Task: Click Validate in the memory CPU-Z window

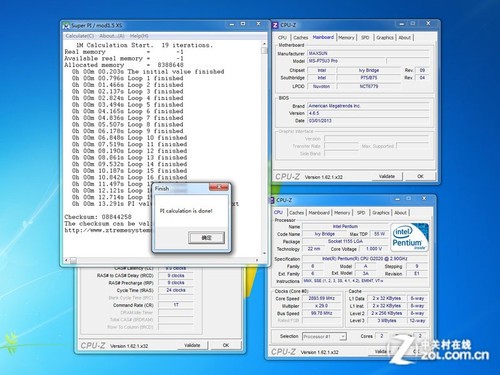Action: [x=192, y=345]
